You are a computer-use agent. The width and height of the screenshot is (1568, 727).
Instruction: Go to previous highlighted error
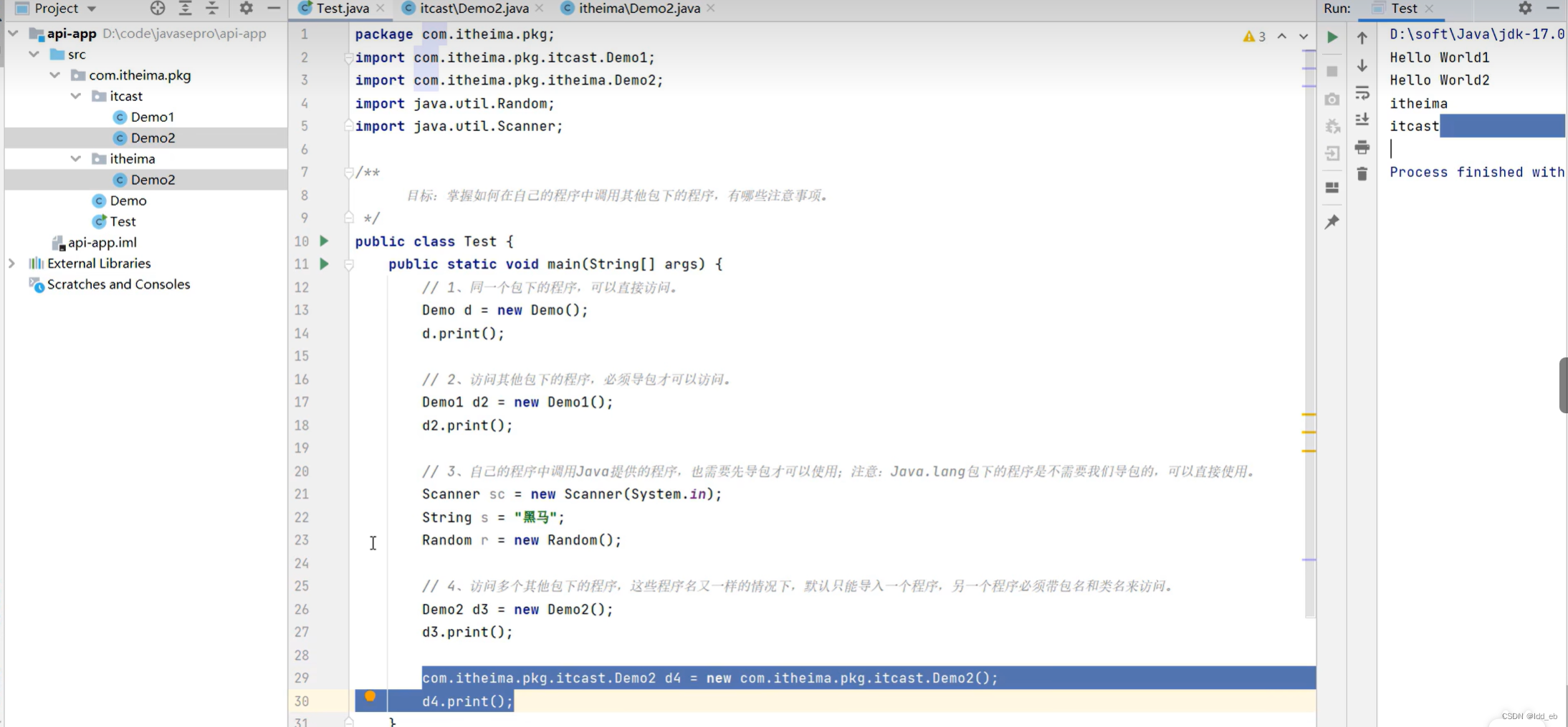click(1282, 36)
